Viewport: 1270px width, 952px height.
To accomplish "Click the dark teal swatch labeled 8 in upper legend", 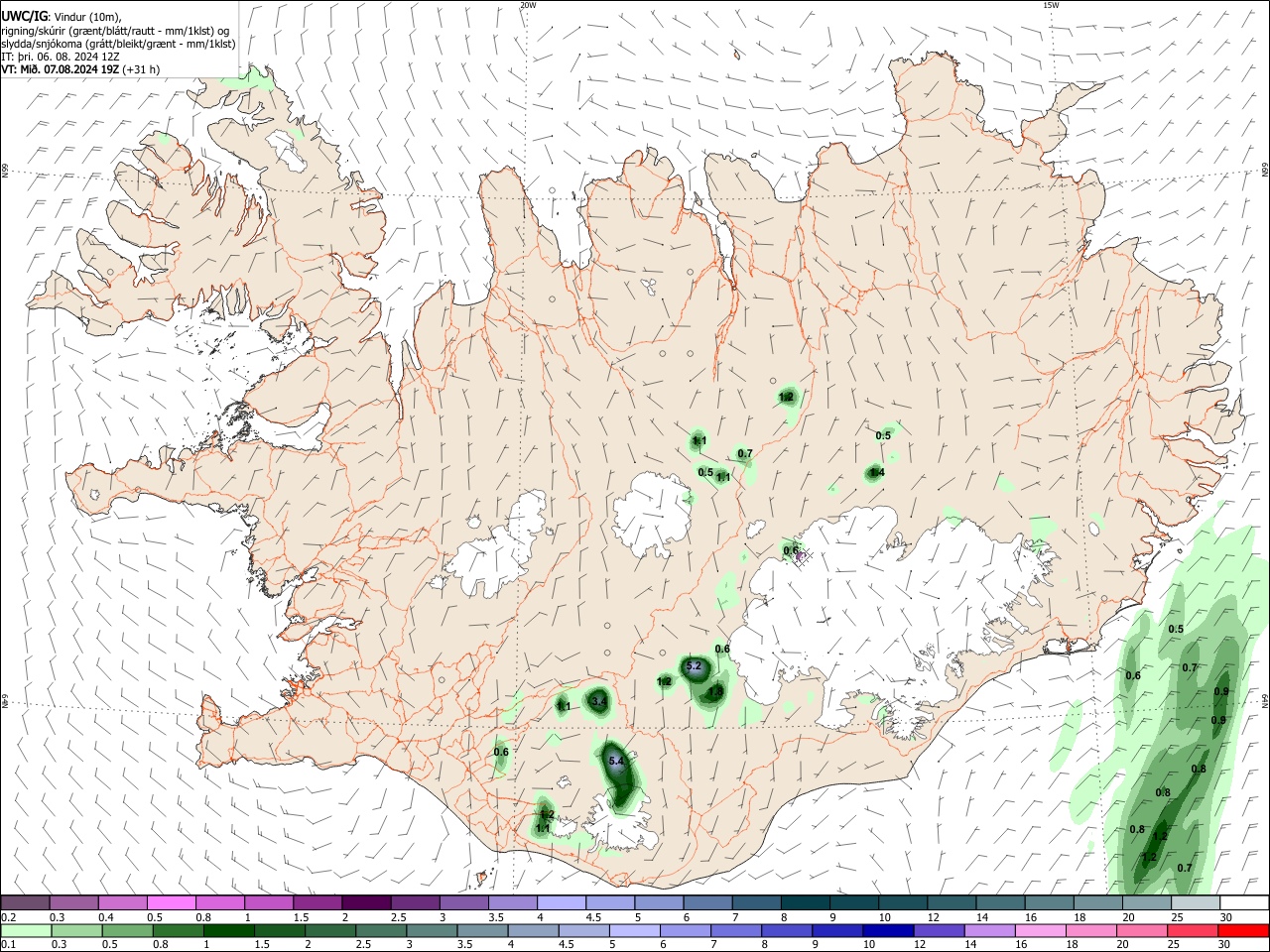I will 805,902.
